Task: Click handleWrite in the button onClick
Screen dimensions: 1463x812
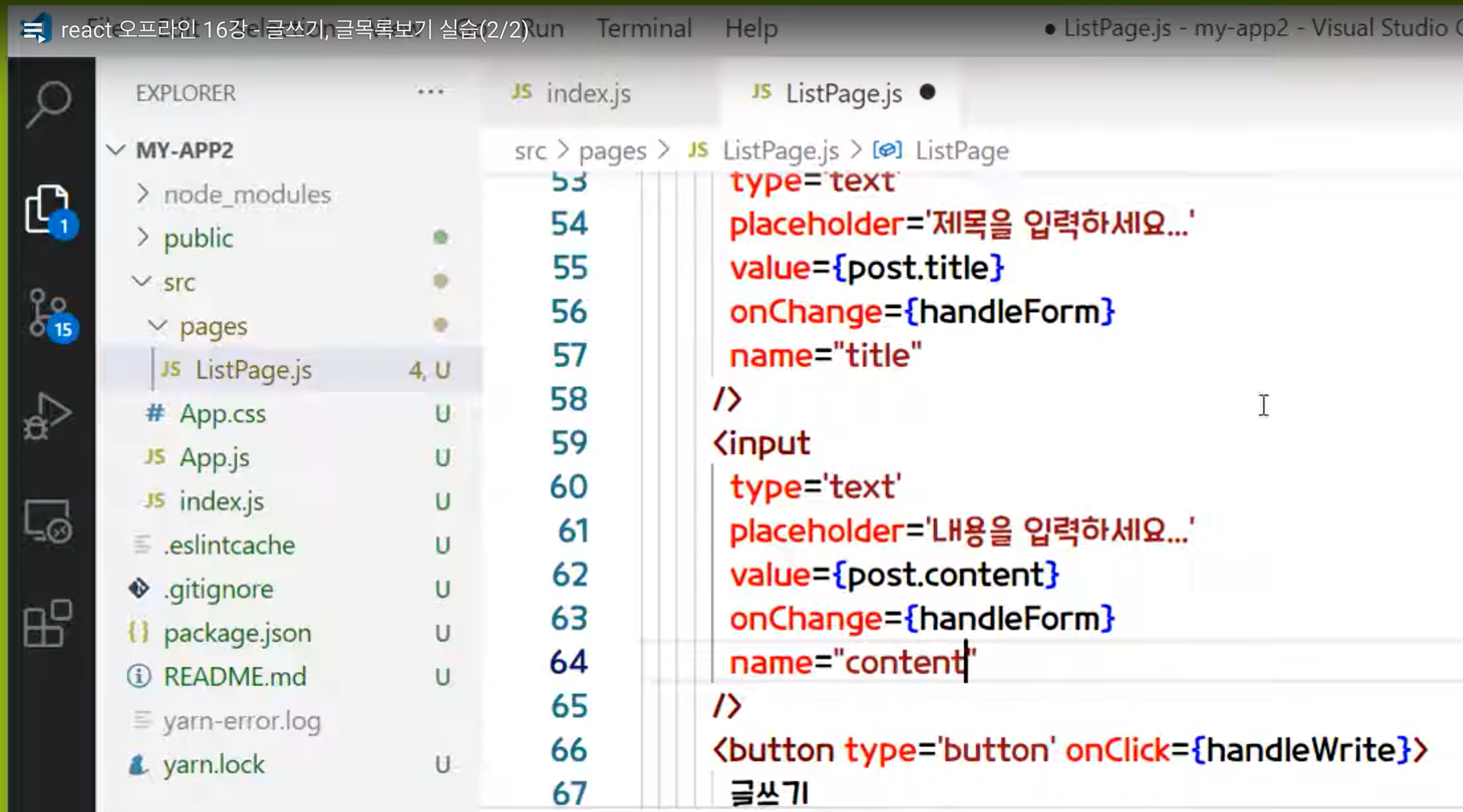Action: [x=1301, y=749]
